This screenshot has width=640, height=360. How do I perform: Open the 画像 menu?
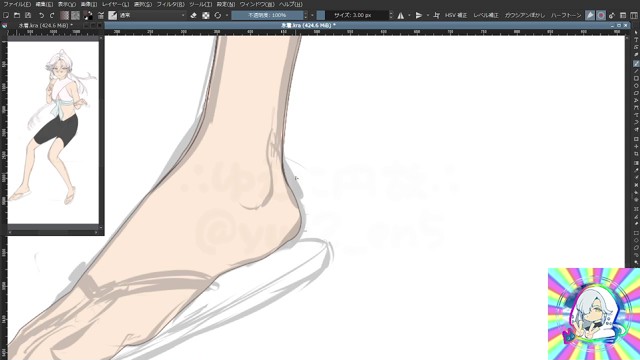click(89, 4)
